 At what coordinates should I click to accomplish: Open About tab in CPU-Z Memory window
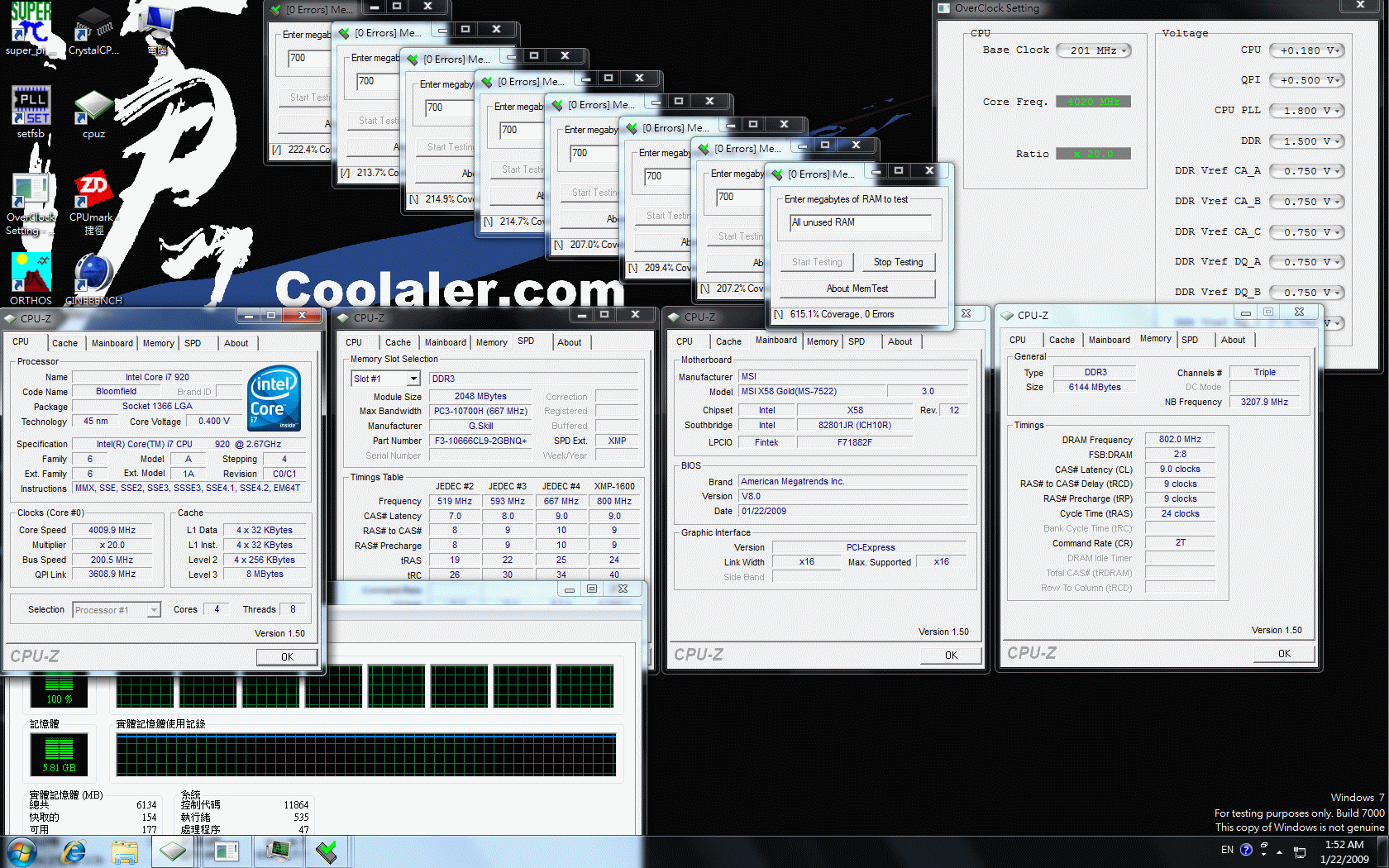point(1233,340)
